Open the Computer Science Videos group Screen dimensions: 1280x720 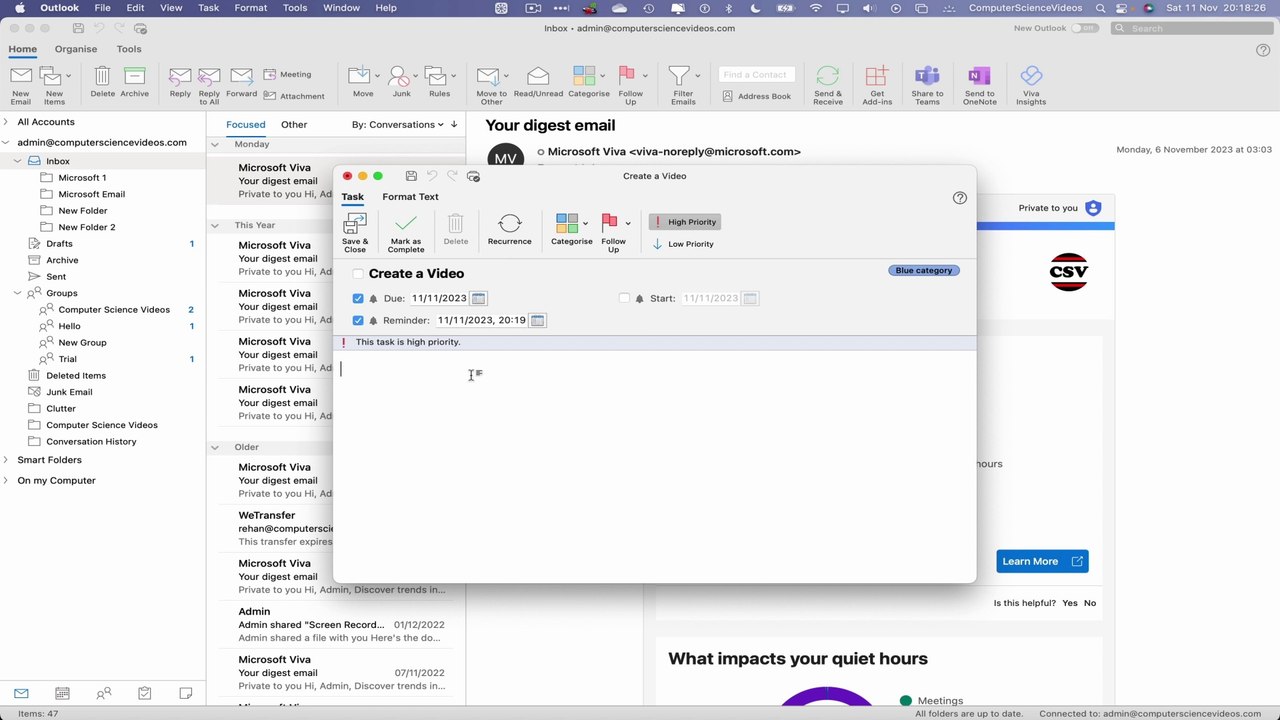114,310
